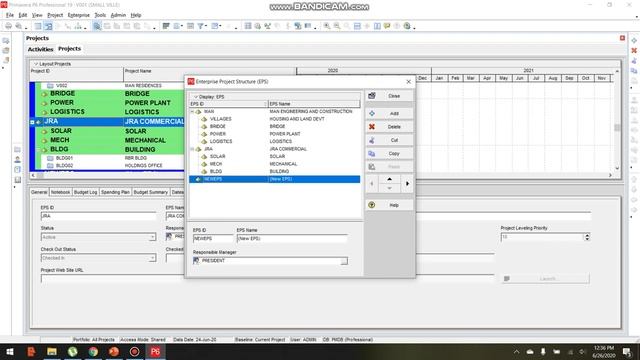Open the Status dropdown showing Active
This screenshot has height=360, width=640.
coord(152,237)
